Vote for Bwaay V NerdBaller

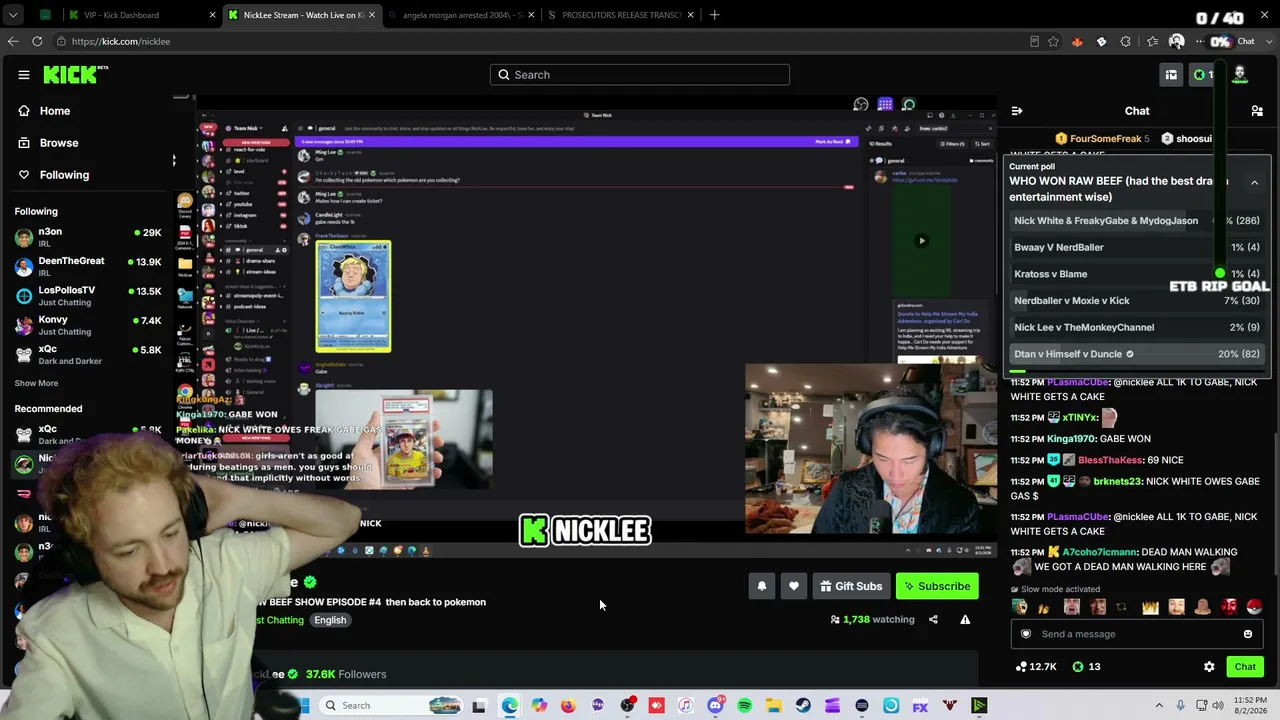click(x=1137, y=247)
